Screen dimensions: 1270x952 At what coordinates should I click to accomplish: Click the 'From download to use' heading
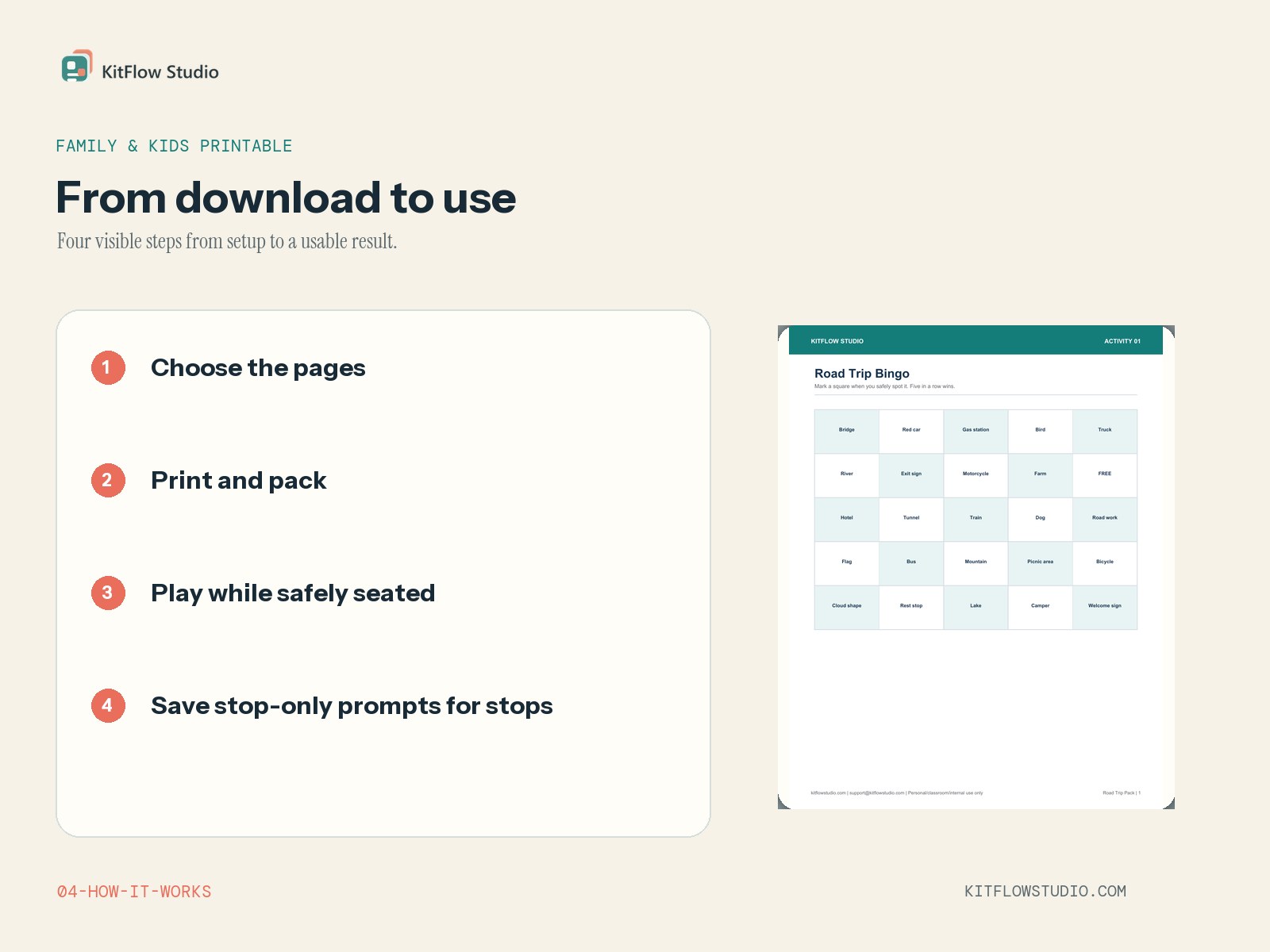(x=286, y=198)
